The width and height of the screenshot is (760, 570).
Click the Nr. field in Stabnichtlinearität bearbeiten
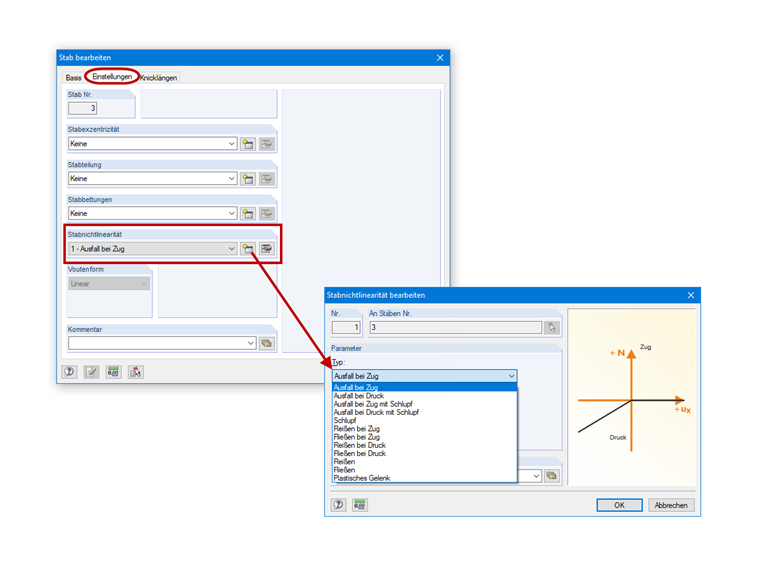(x=346, y=328)
